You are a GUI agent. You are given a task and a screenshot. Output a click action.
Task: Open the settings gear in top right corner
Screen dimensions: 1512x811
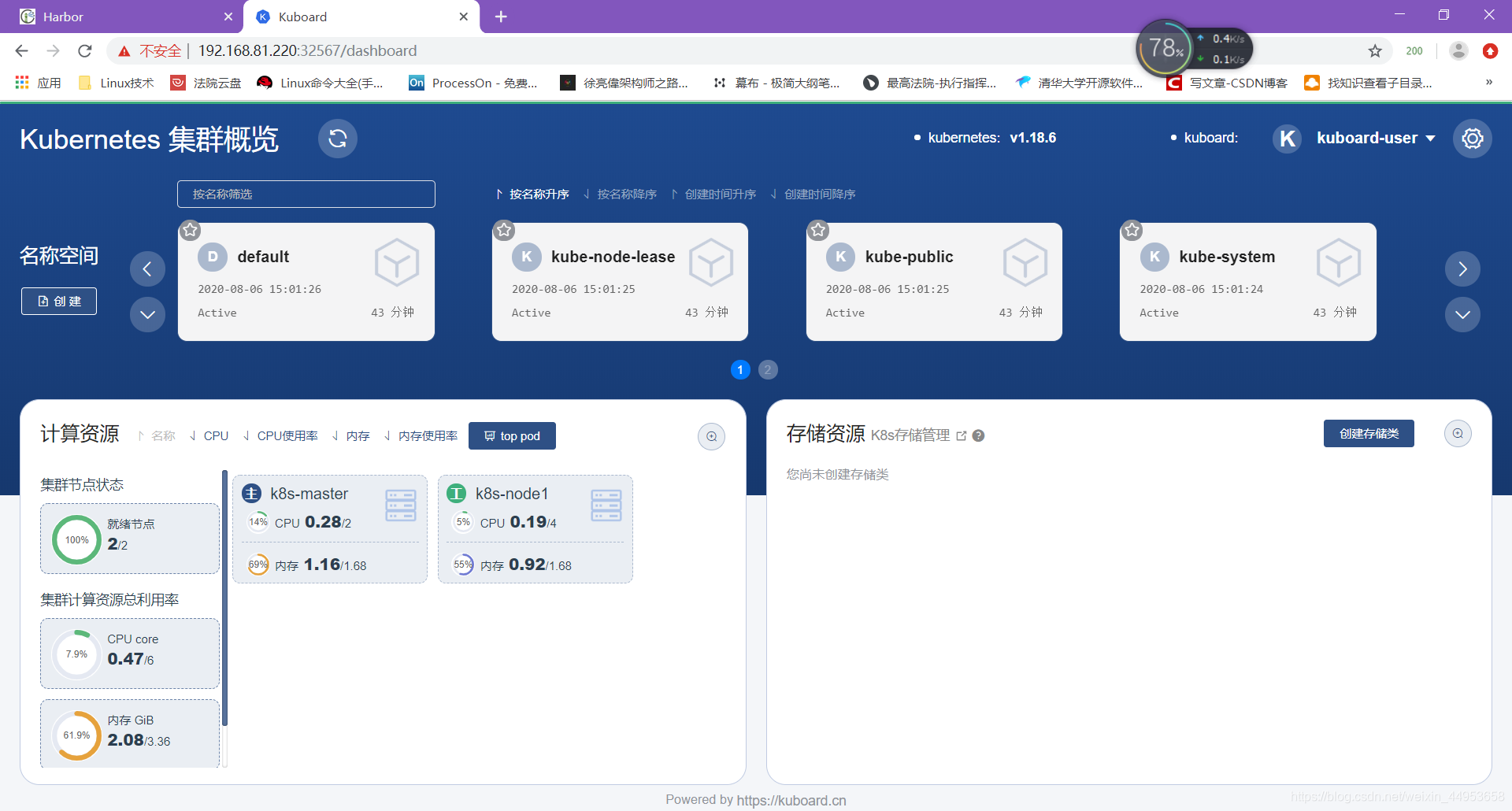(x=1472, y=139)
